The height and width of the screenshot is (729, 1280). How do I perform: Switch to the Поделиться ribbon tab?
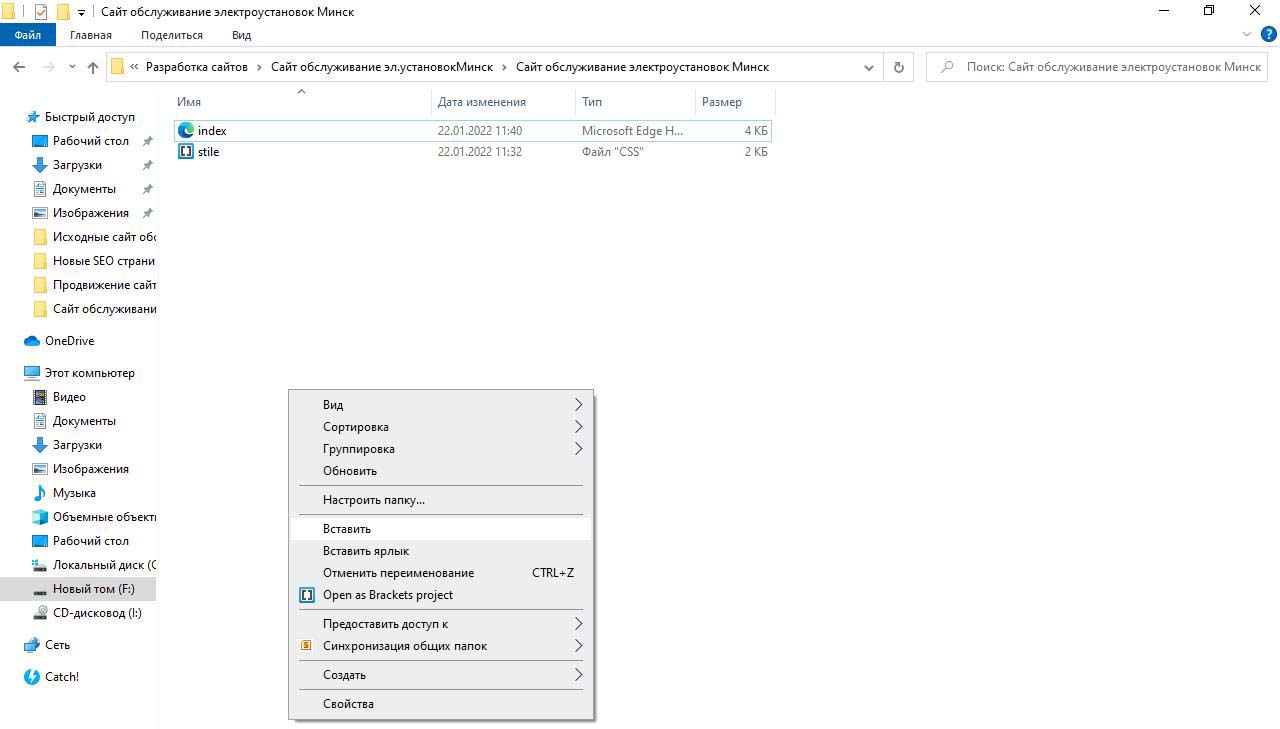(171, 35)
